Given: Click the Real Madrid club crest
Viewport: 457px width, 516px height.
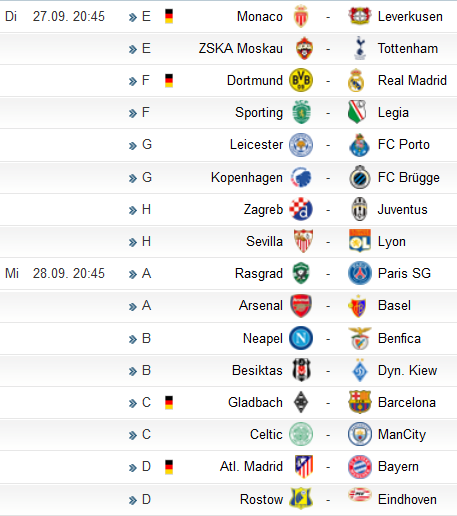Looking at the screenshot, I should click(356, 80).
